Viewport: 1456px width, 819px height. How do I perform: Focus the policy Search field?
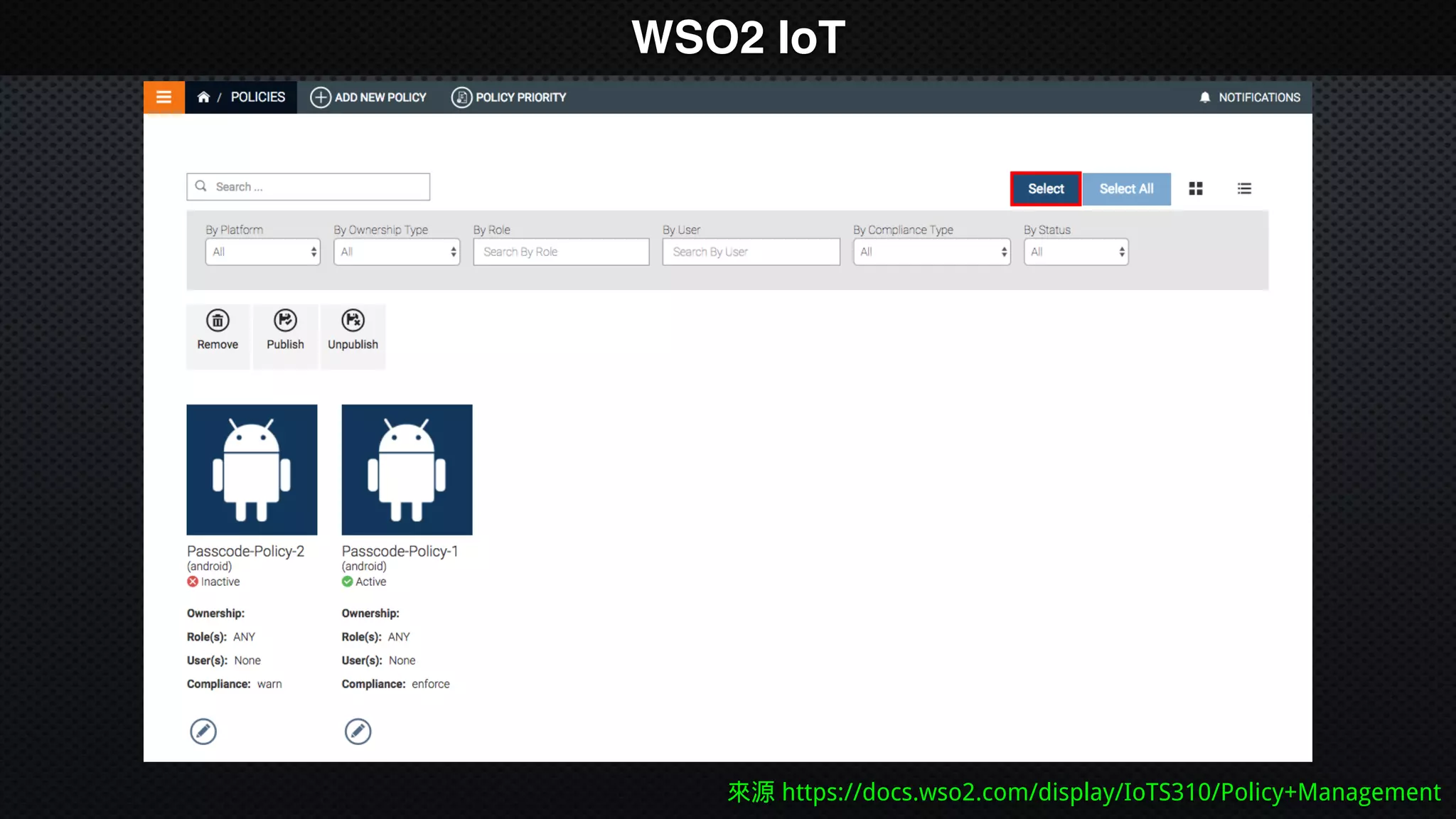click(308, 187)
